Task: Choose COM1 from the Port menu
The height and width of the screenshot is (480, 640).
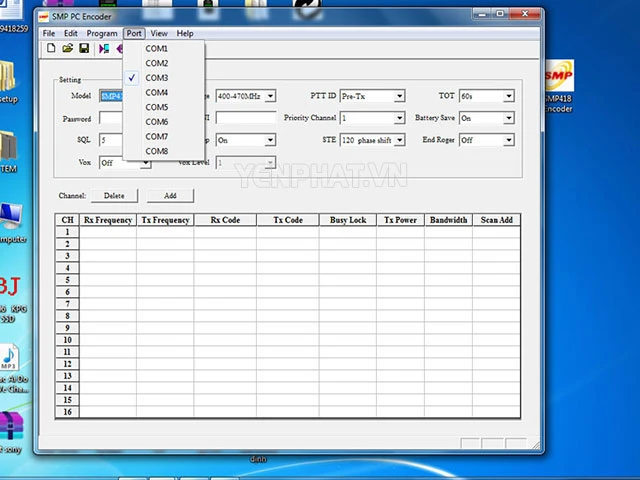Action: [x=156, y=48]
